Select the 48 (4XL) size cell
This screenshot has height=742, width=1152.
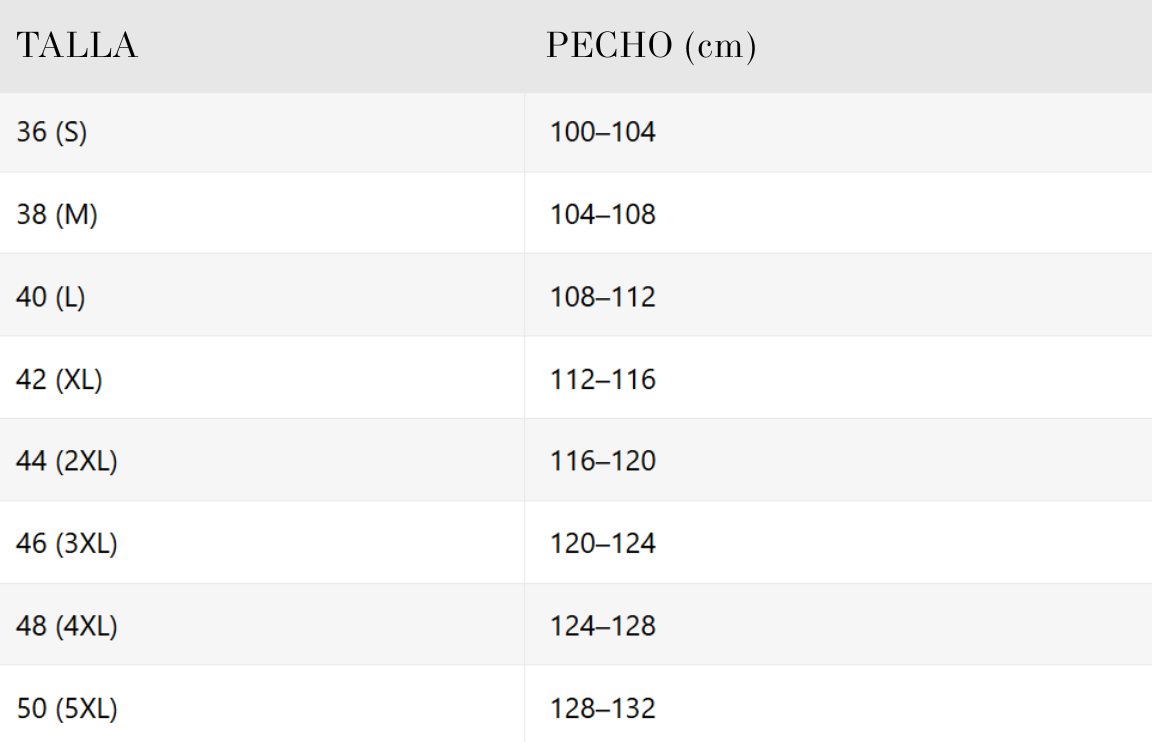pos(67,626)
